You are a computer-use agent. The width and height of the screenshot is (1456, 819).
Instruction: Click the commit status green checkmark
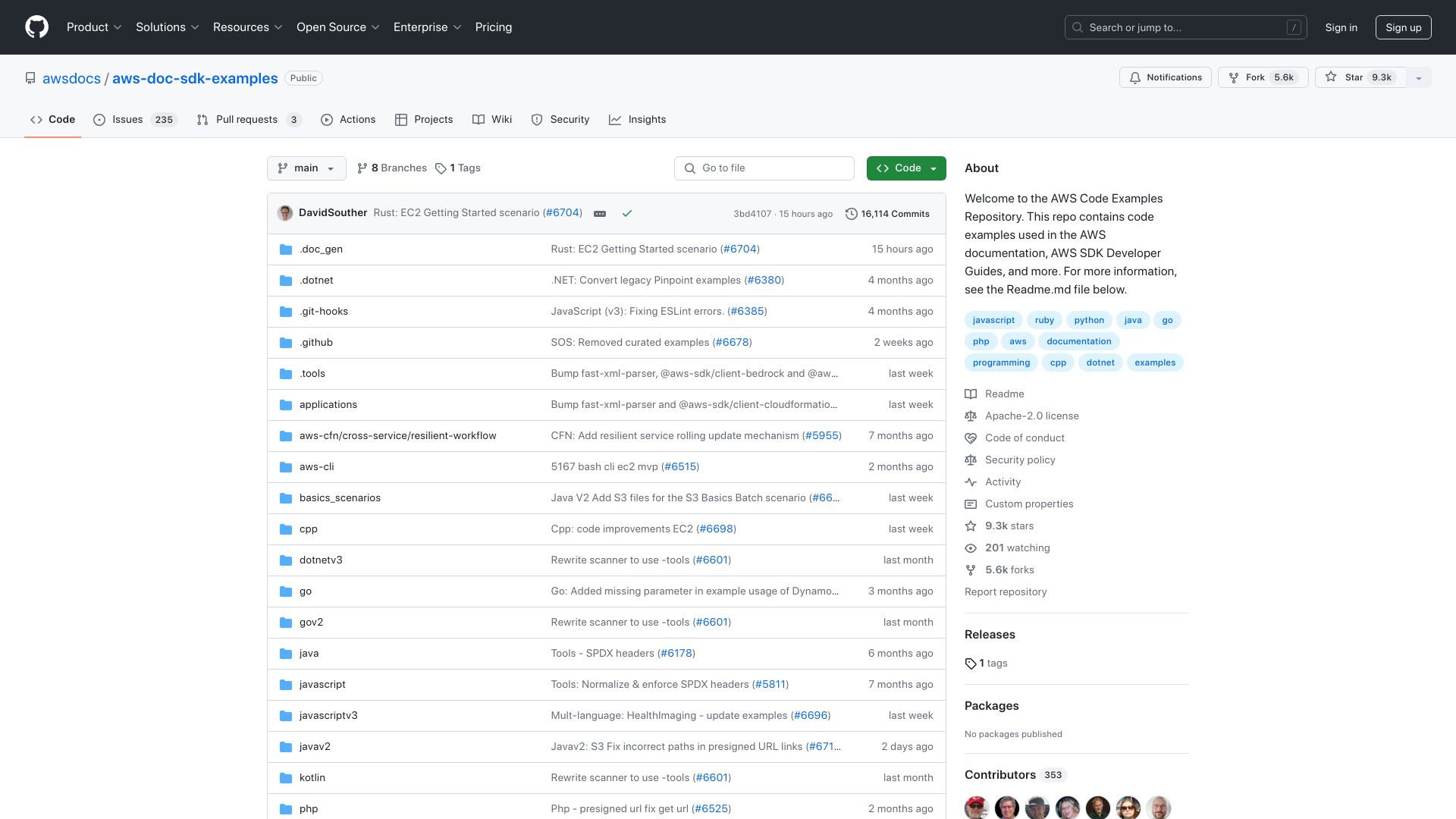coord(627,214)
